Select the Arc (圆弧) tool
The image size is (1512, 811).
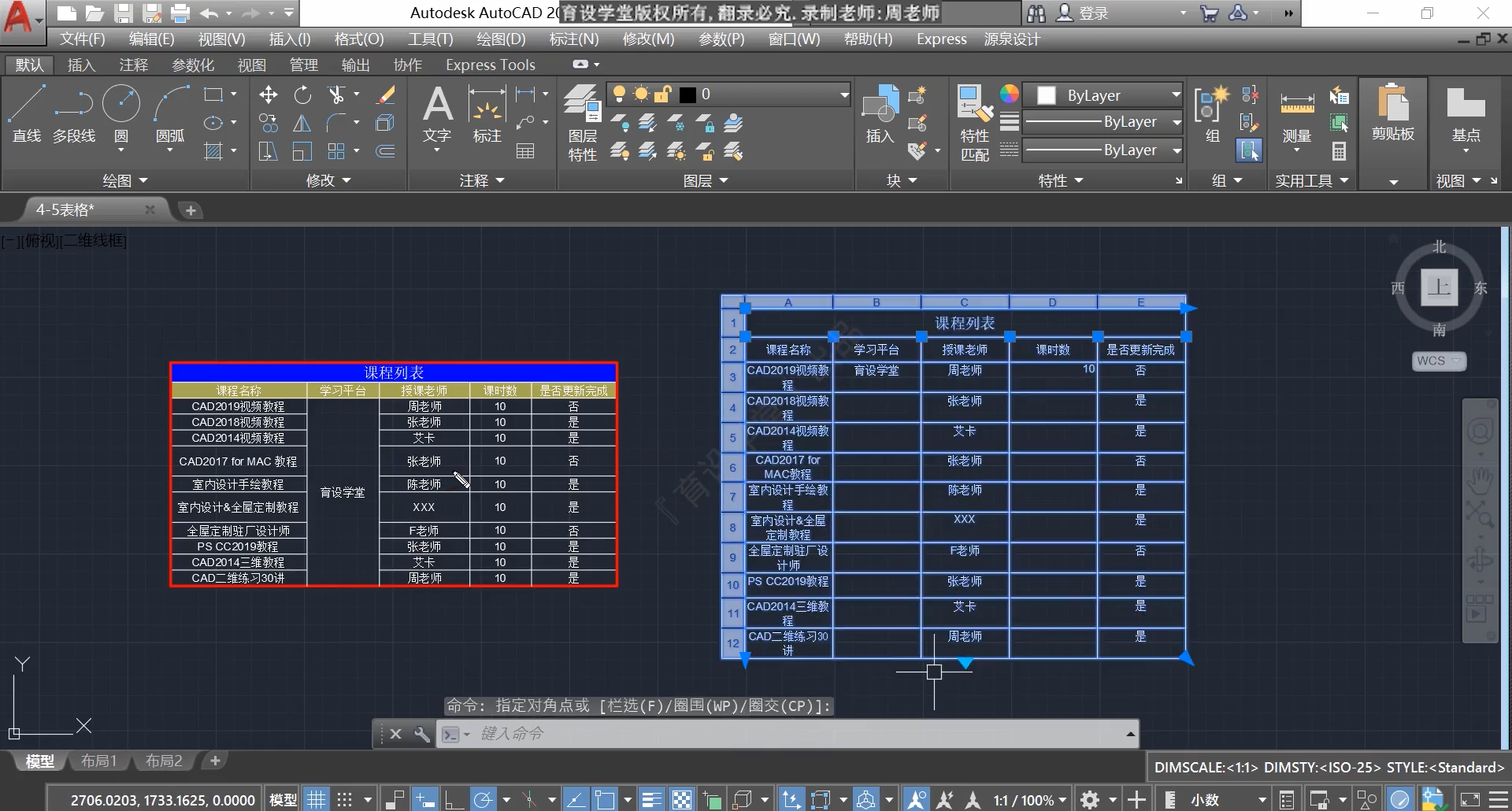(170, 113)
